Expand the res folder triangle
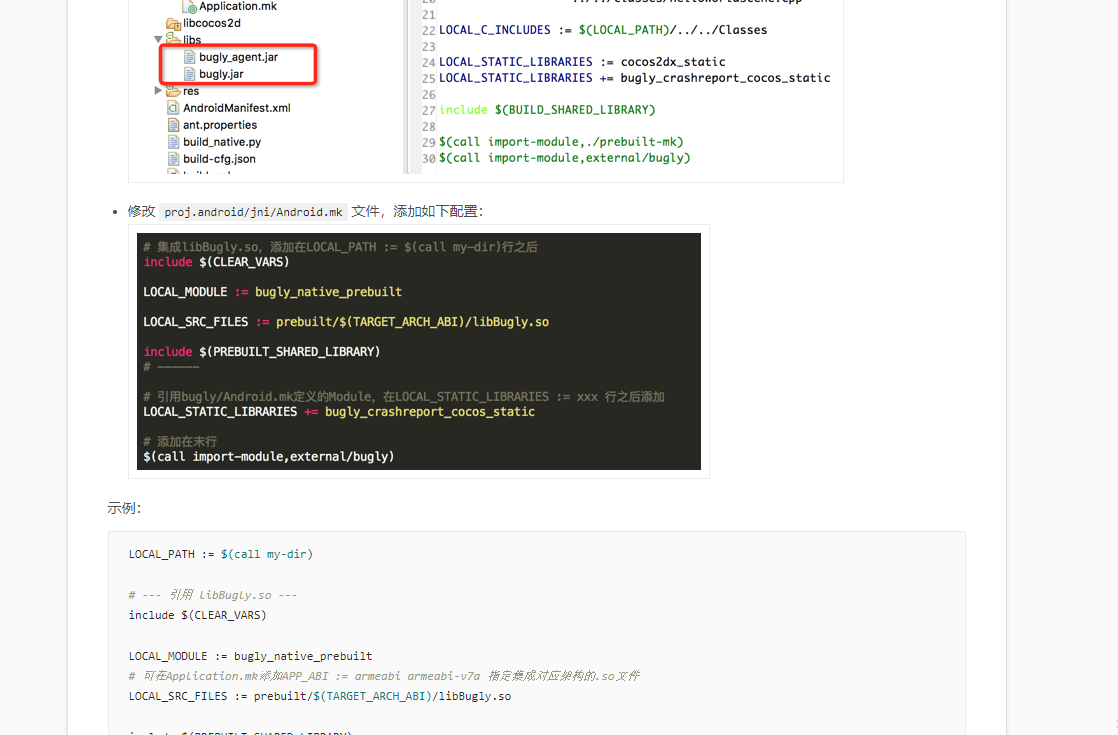The width and height of the screenshot is (1118, 735). [x=158, y=91]
